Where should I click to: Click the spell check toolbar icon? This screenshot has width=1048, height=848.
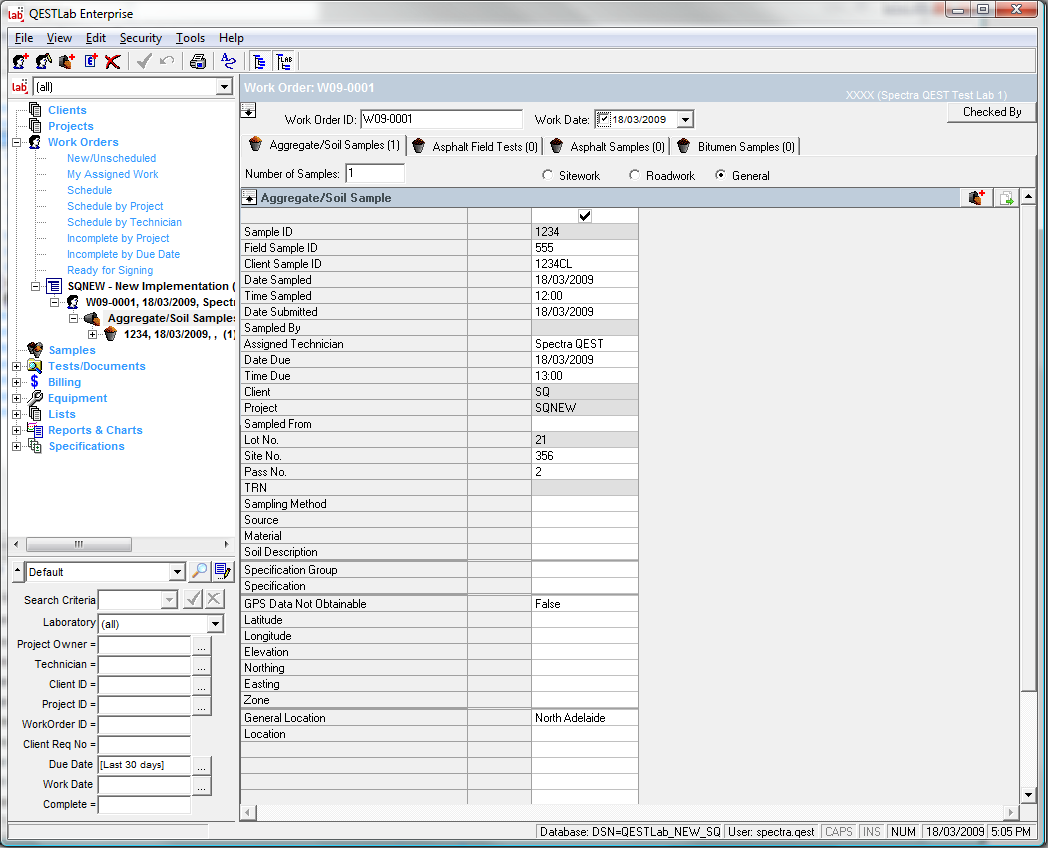(228, 61)
